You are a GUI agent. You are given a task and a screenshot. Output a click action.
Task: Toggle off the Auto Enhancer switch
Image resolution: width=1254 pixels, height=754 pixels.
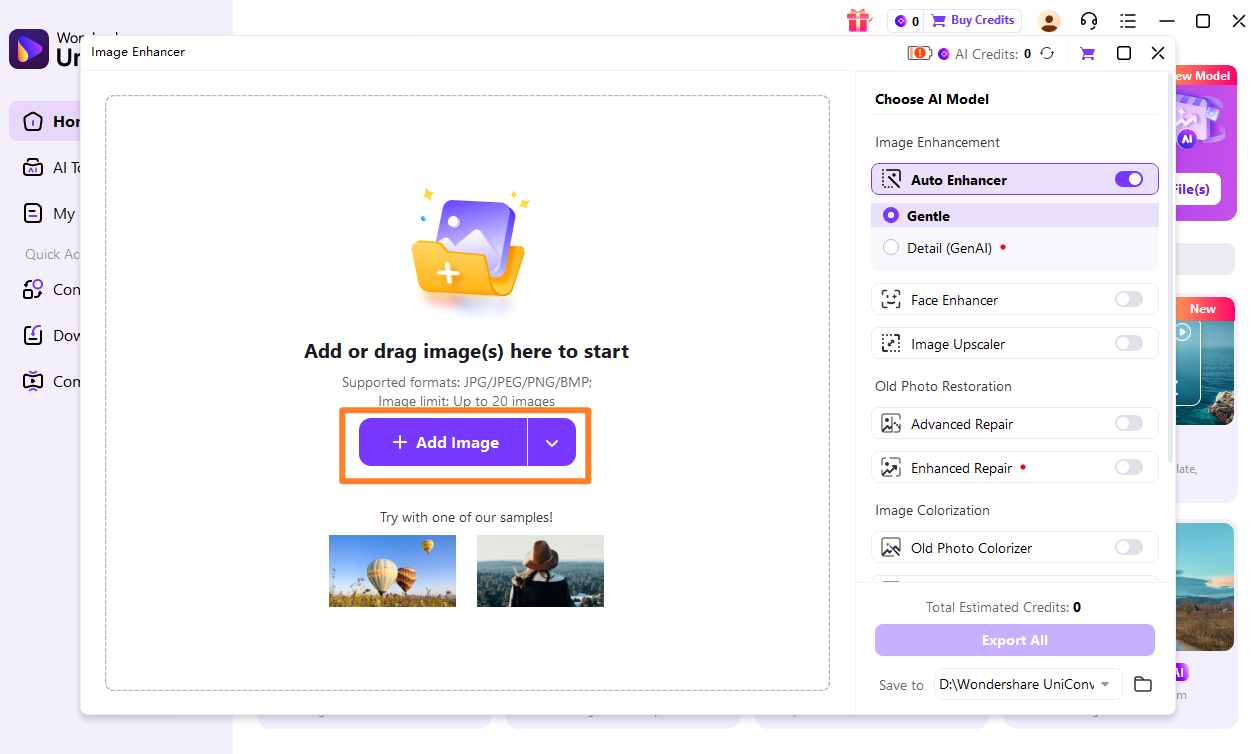click(x=1129, y=180)
